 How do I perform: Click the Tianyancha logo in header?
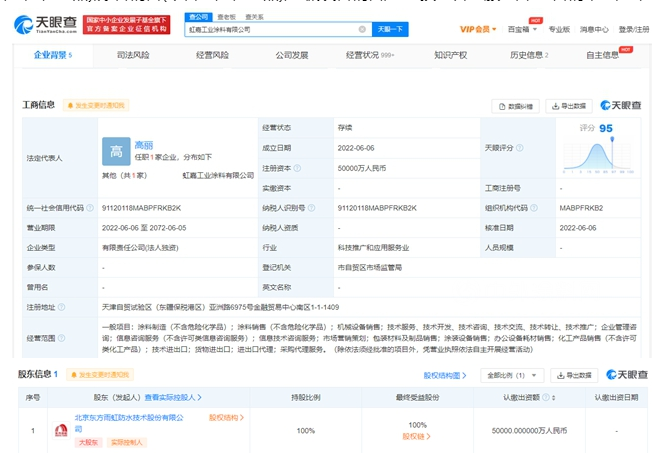45,25
